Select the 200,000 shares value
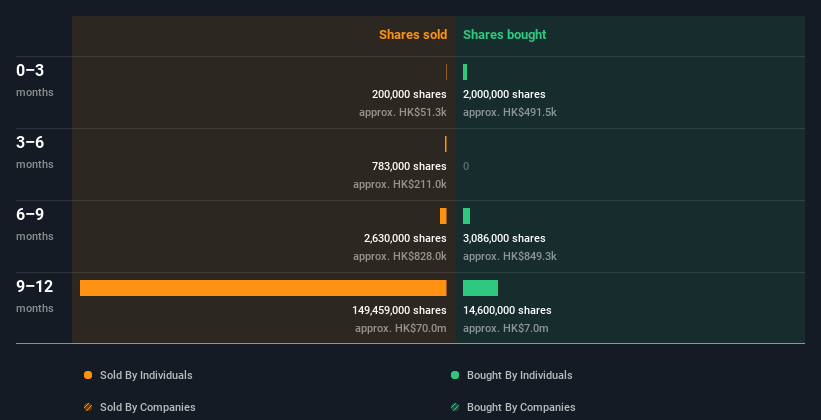The image size is (821, 420). 409,94
